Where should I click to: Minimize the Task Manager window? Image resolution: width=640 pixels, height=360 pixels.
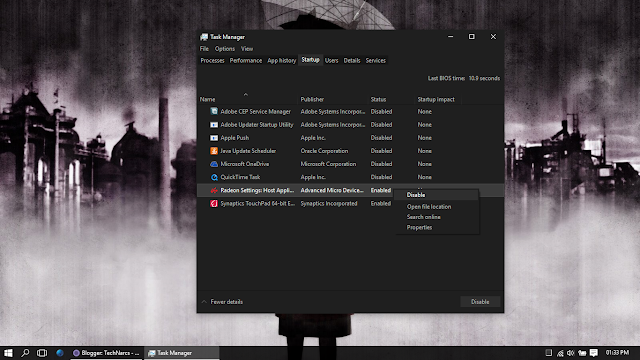[x=451, y=37]
